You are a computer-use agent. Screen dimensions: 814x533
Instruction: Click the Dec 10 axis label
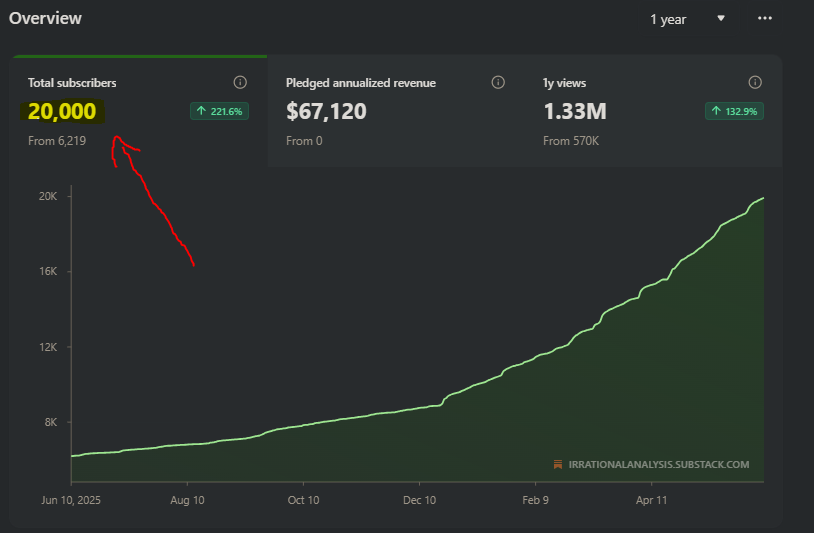419,500
